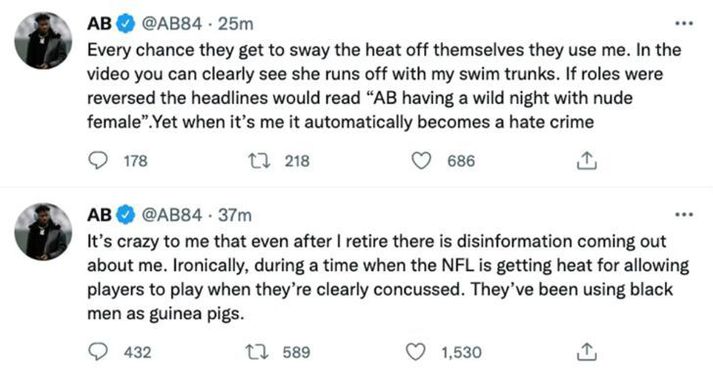Share the 25m ago tweet
Screen dimensions: 713x377
coord(587,161)
